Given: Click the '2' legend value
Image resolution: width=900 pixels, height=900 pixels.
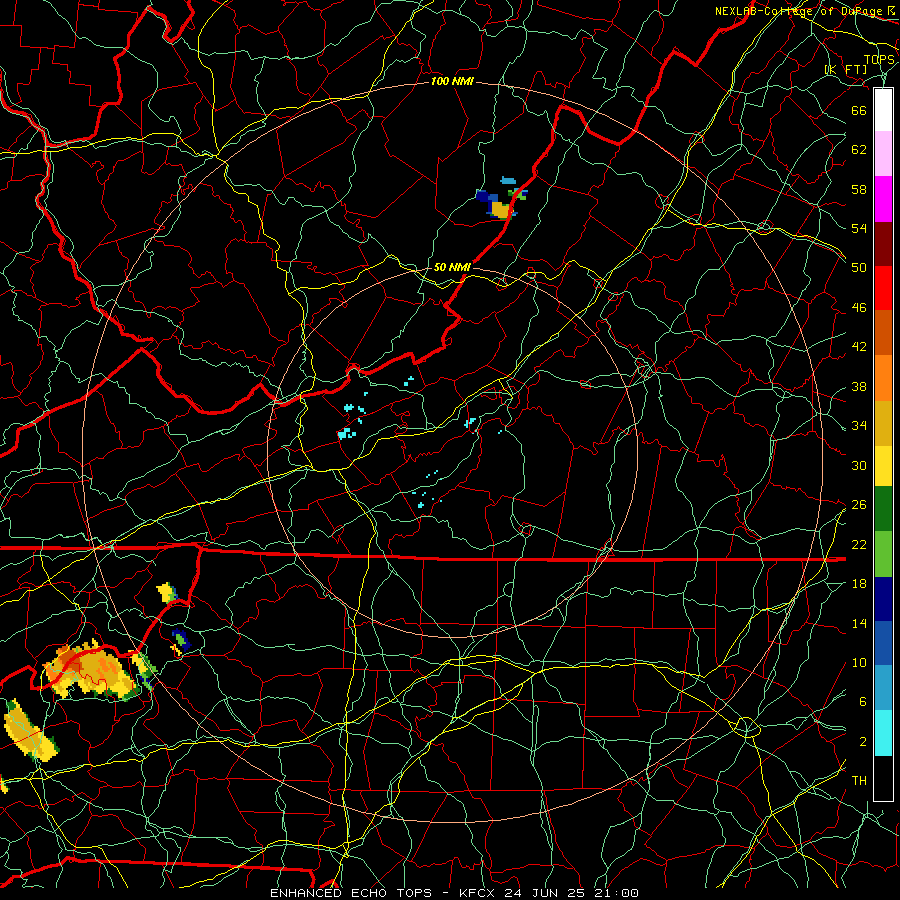Looking at the screenshot, I should 863,742.
